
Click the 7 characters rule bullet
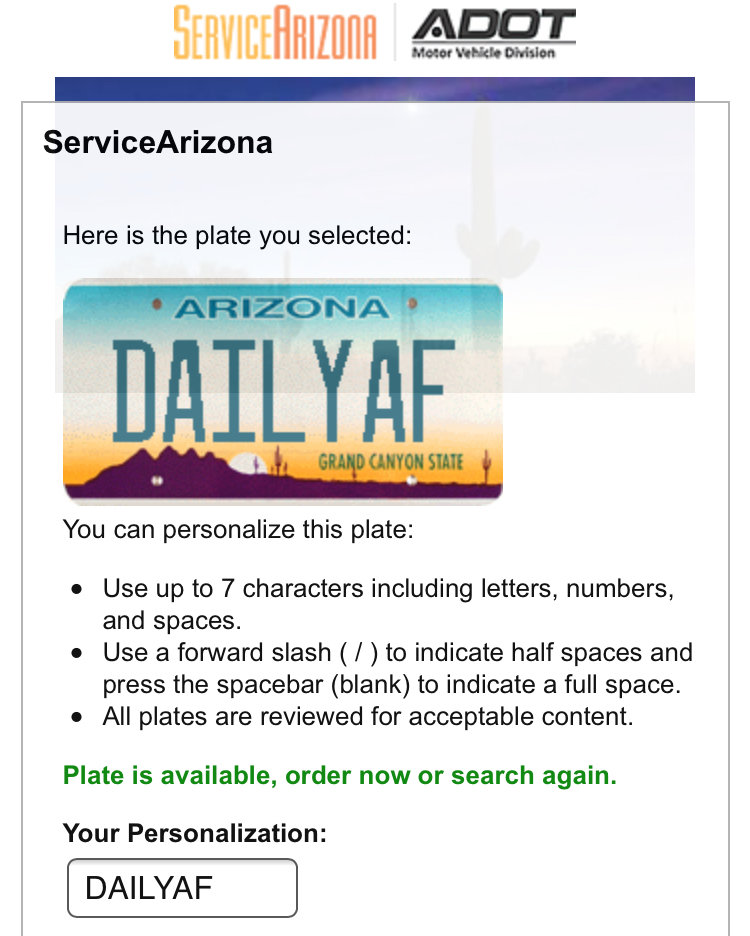[x=388, y=604]
